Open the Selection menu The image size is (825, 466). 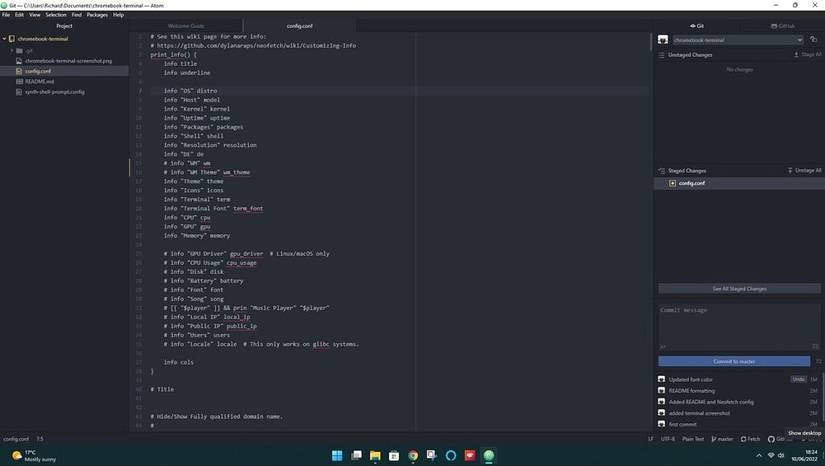56,15
